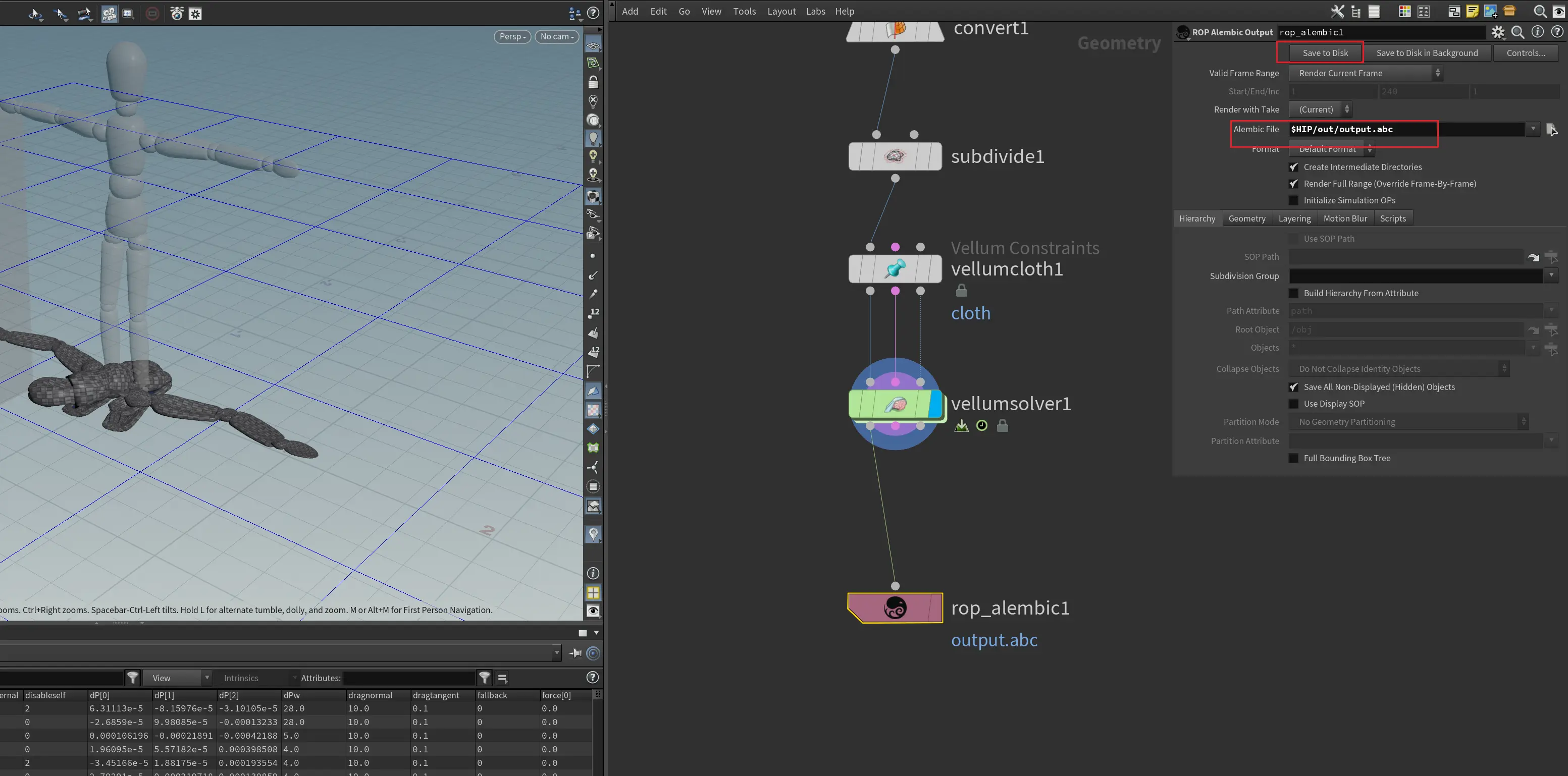Open the spreadsheet View dropdown
The height and width of the screenshot is (776, 1568).
[177, 678]
